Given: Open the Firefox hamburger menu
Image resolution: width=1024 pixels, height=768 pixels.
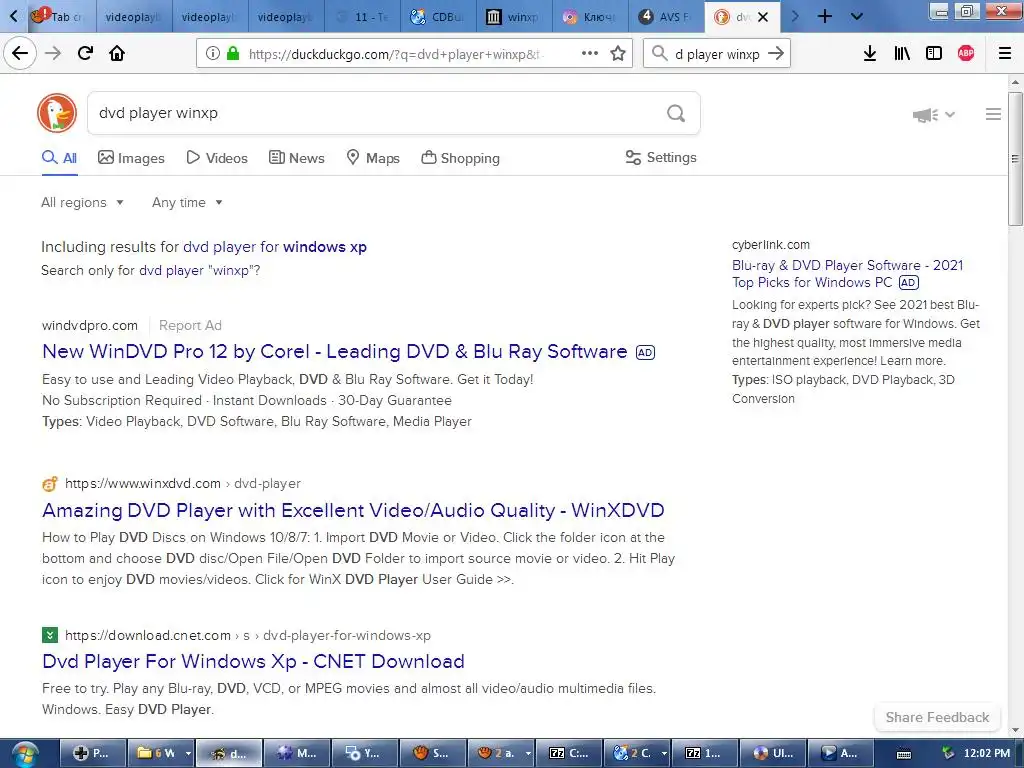Looking at the screenshot, I should 1005,54.
